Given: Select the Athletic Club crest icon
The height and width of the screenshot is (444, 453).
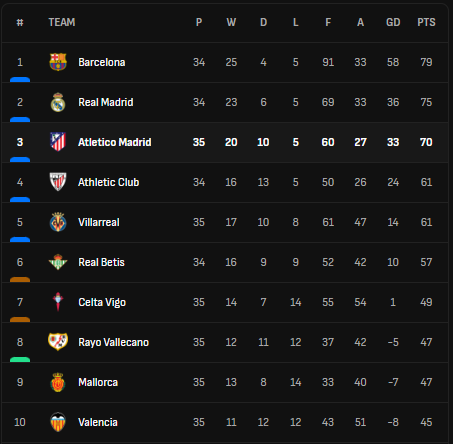Looking at the screenshot, I should click(58, 182).
